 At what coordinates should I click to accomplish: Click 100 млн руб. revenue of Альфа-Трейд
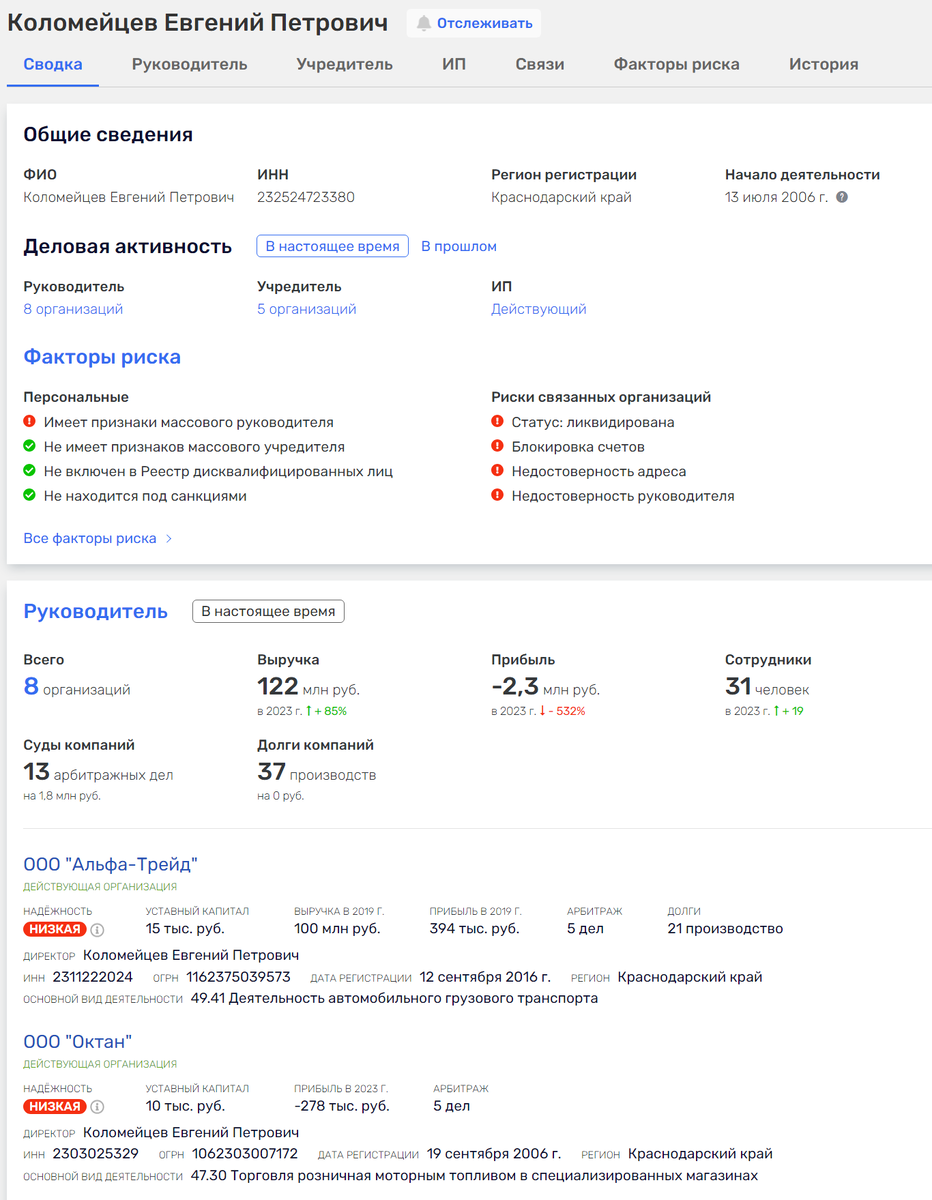click(337, 929)
